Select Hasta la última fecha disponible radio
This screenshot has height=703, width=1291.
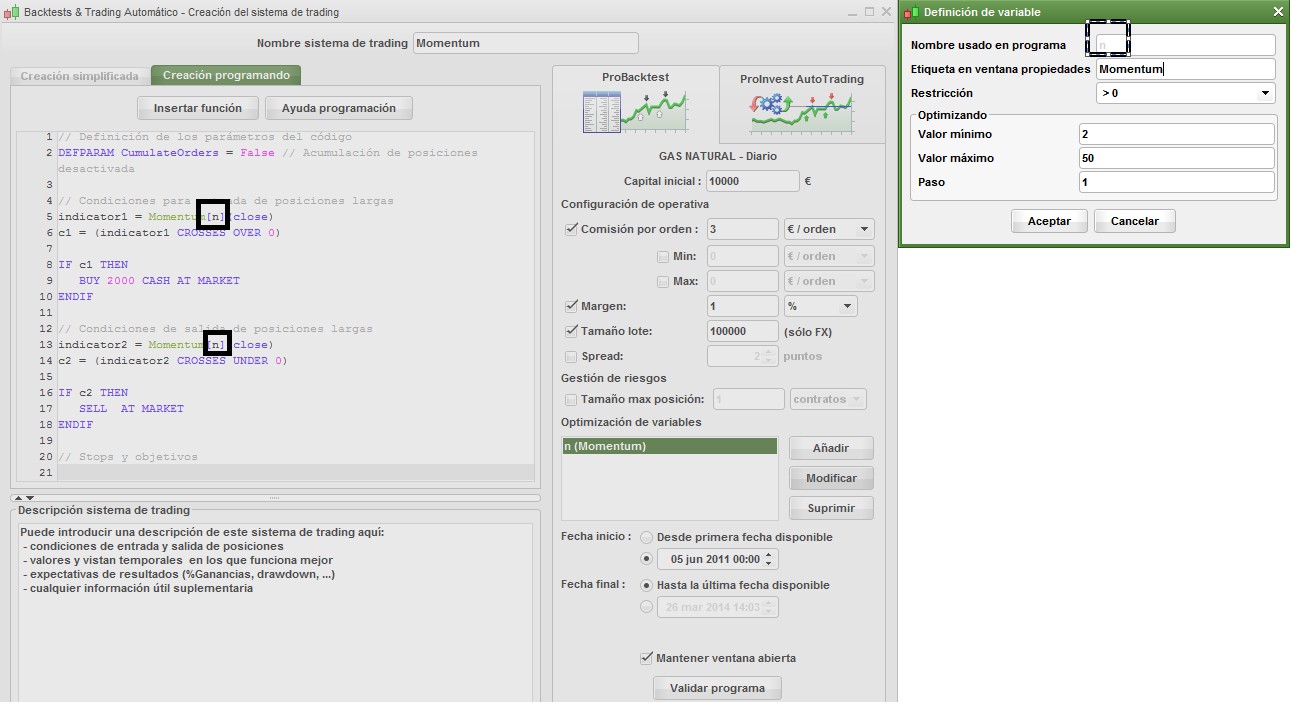point(646,585)
